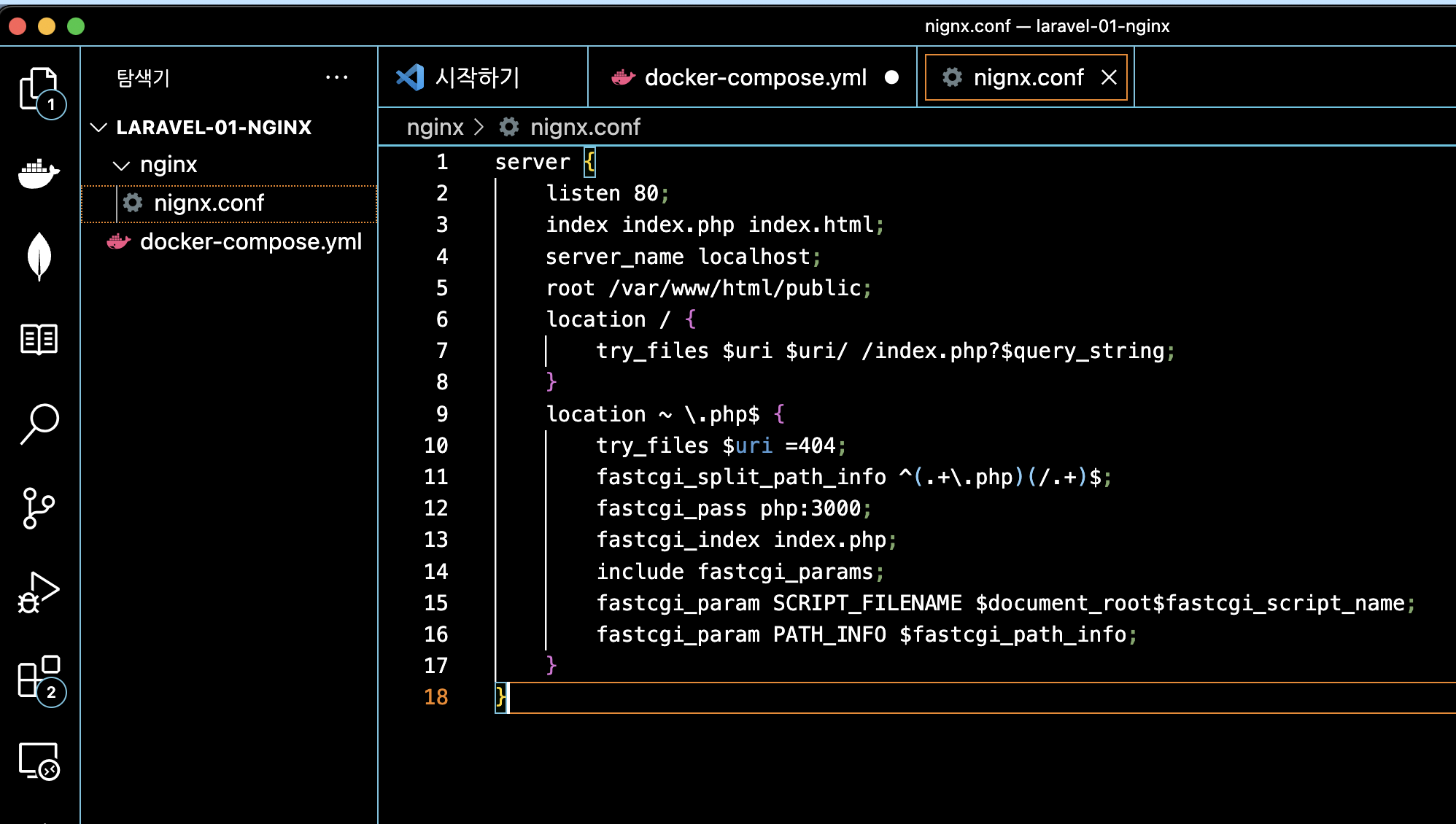Click Docker whale icon of docker-compose.yml in tree
Viewport: 1456px width, 824px height.
click(x=119, y=241)
